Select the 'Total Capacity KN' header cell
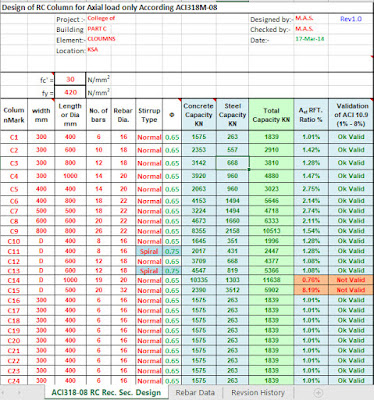The height and width of the screenshot is (400, 374). click(x=271, y=115)
